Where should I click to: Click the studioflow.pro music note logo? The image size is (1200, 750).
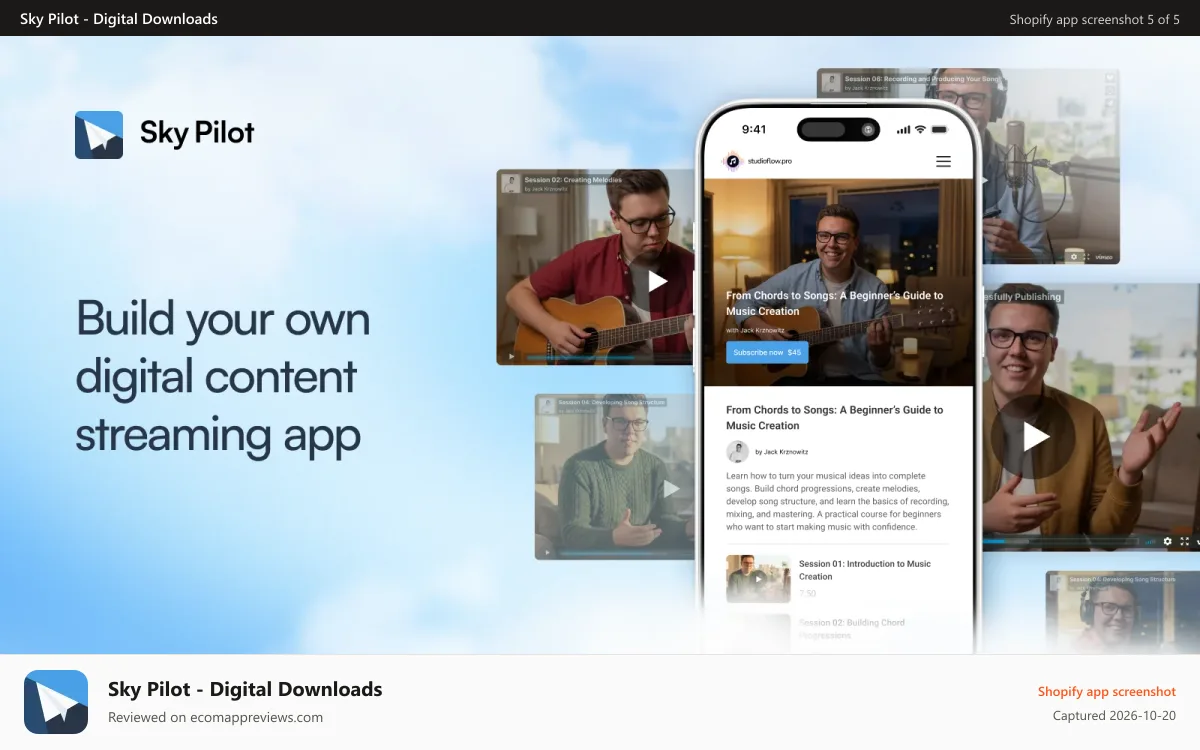pyautogui.click(x=732, y=161)
